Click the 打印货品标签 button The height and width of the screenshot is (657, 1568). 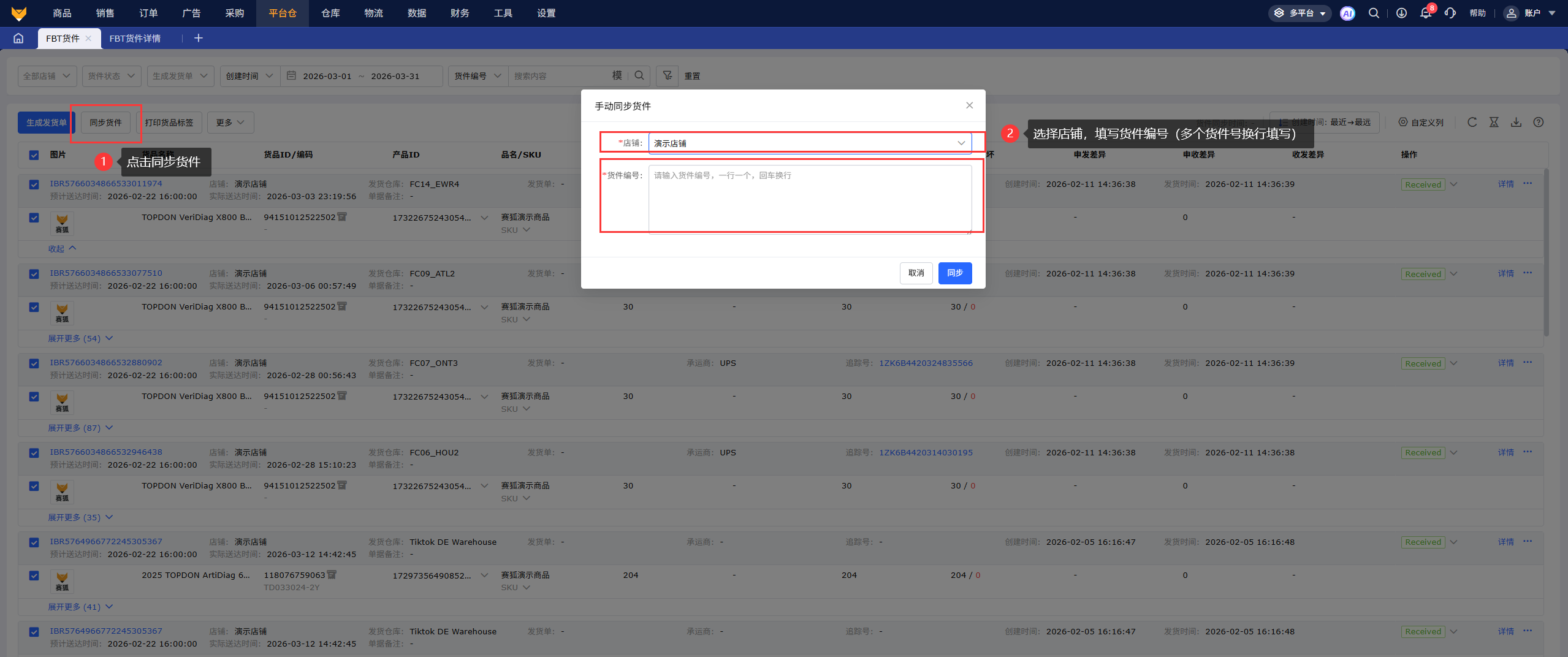[x=169, y=123]
